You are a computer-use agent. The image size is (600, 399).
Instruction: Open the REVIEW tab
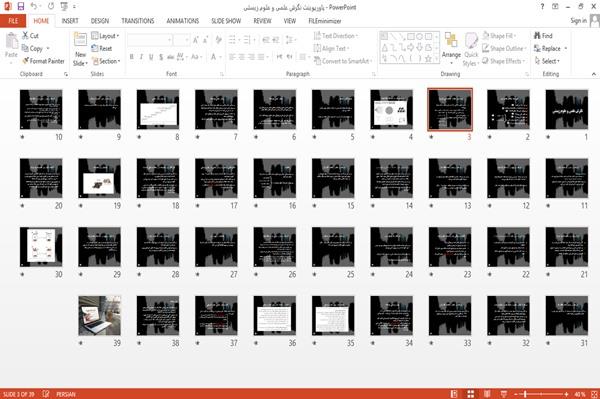262,21
